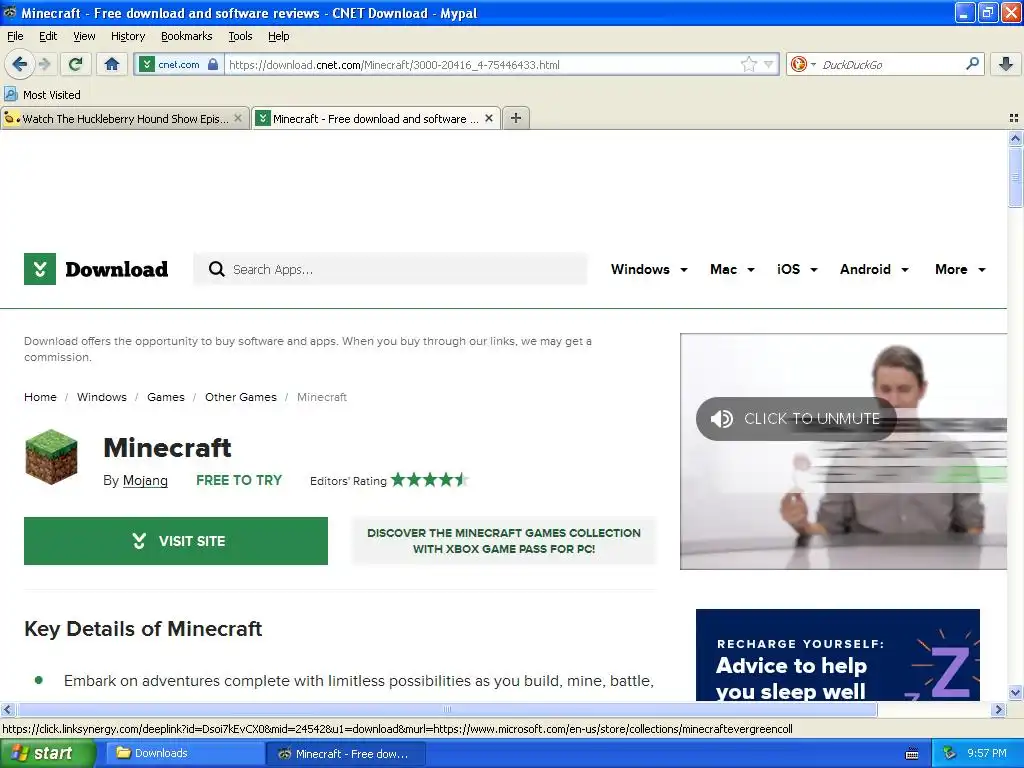Click the taskbar clock showing 9:57 PM

(x=986, y=753)
